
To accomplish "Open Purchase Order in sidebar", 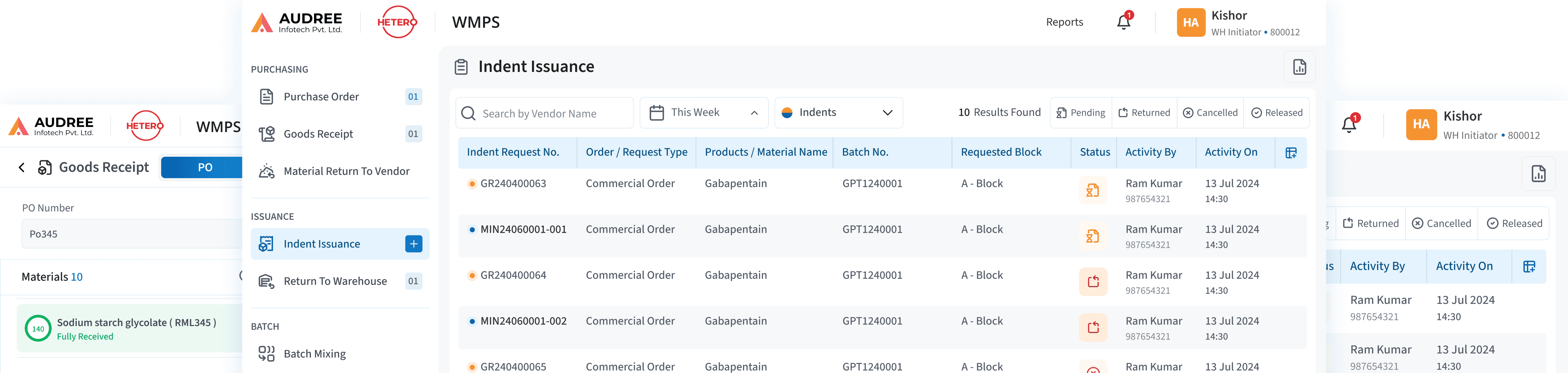I will coord(321,97).
